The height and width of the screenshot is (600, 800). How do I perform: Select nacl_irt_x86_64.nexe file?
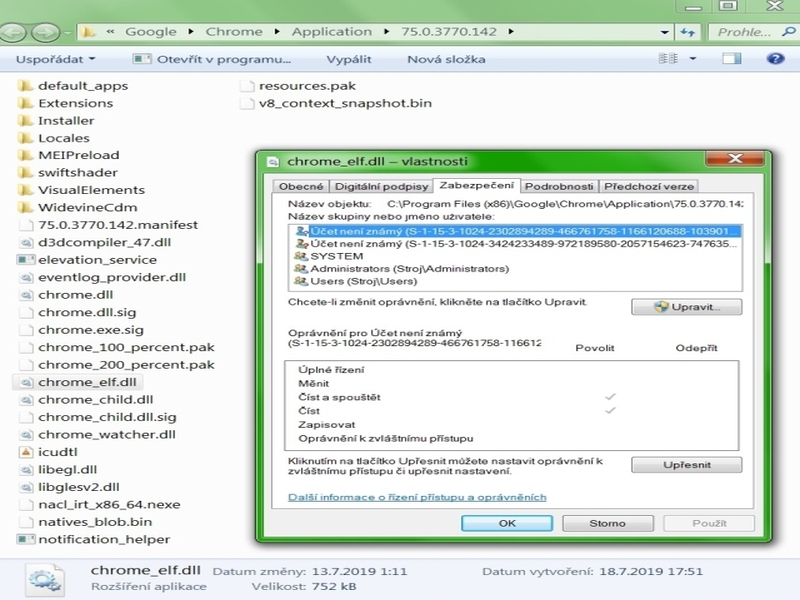pyautogui.click(x=99, y=505)
